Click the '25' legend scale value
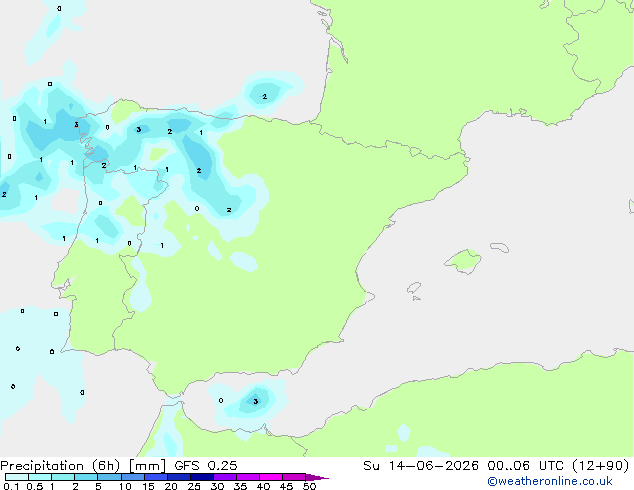The width and height of the screenshot is (634, 490). point(194,486)
